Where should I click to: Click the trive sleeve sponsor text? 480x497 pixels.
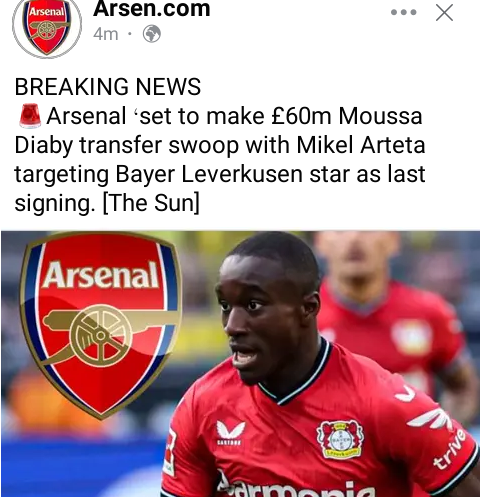(449, 449)
